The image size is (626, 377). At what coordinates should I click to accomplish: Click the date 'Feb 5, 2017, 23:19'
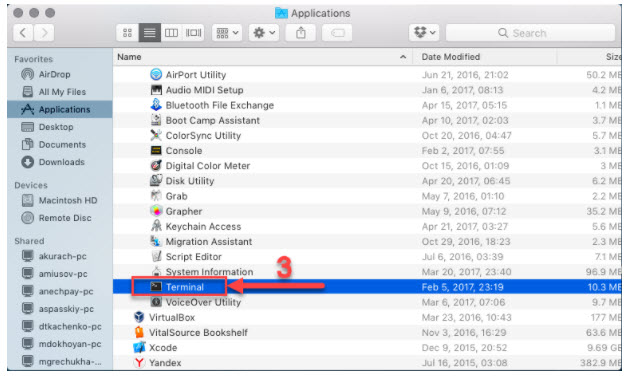point(462,287)
